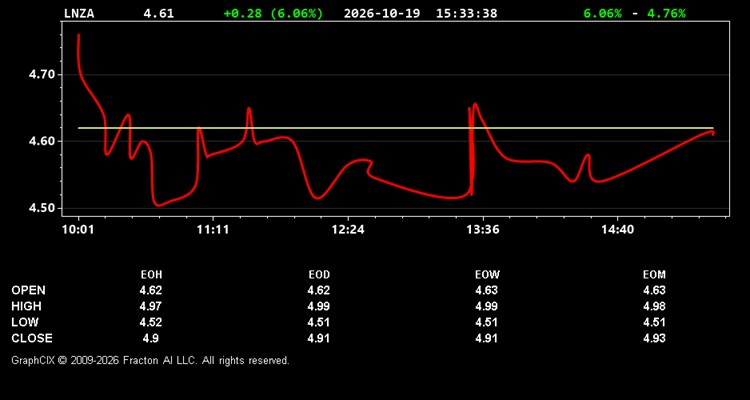
Task: Click the EOM high value 4.98
Action: coord(654,306)
